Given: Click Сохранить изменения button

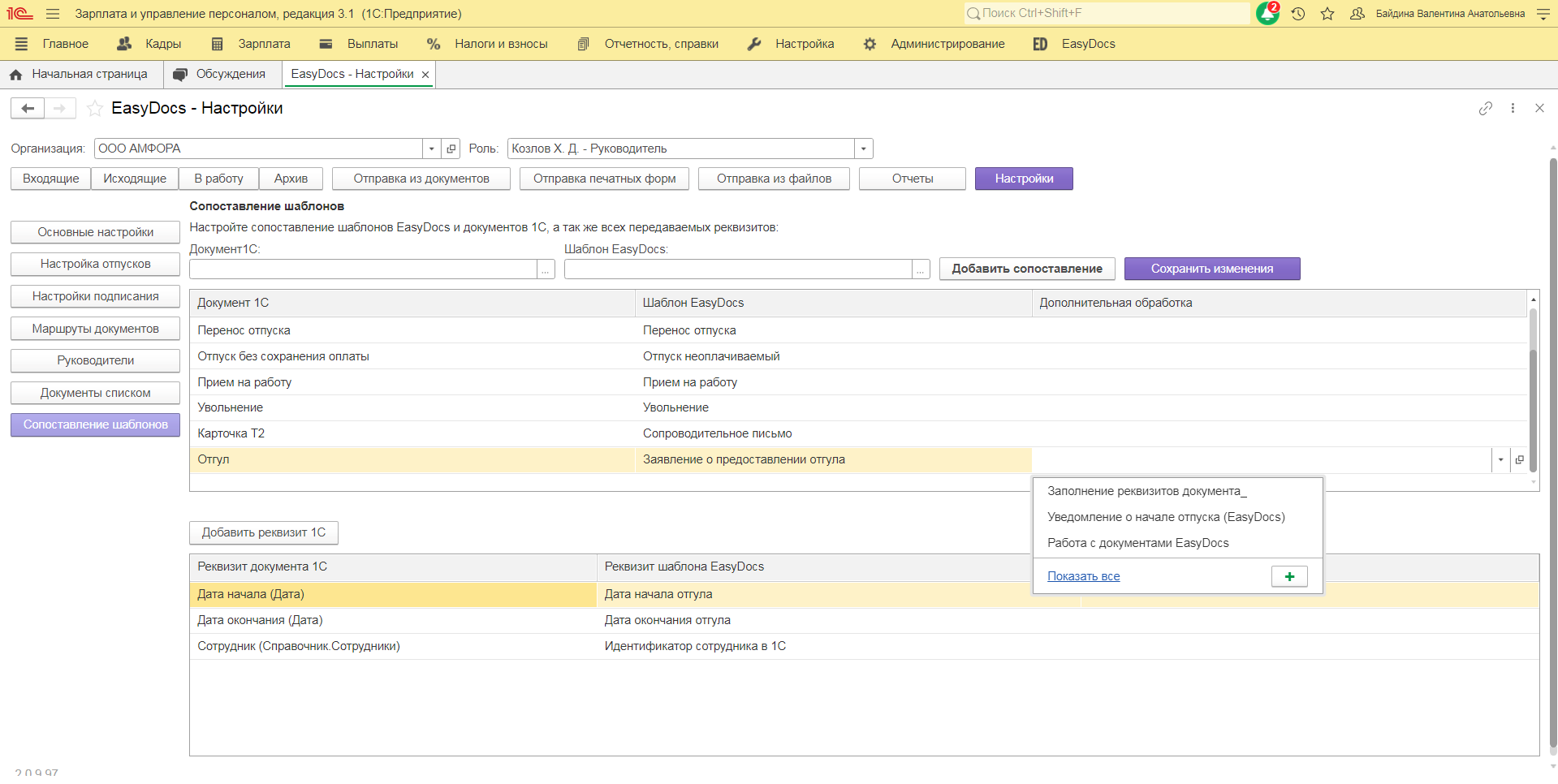Looking at the screenshot, I should [x=1211, y=269].
